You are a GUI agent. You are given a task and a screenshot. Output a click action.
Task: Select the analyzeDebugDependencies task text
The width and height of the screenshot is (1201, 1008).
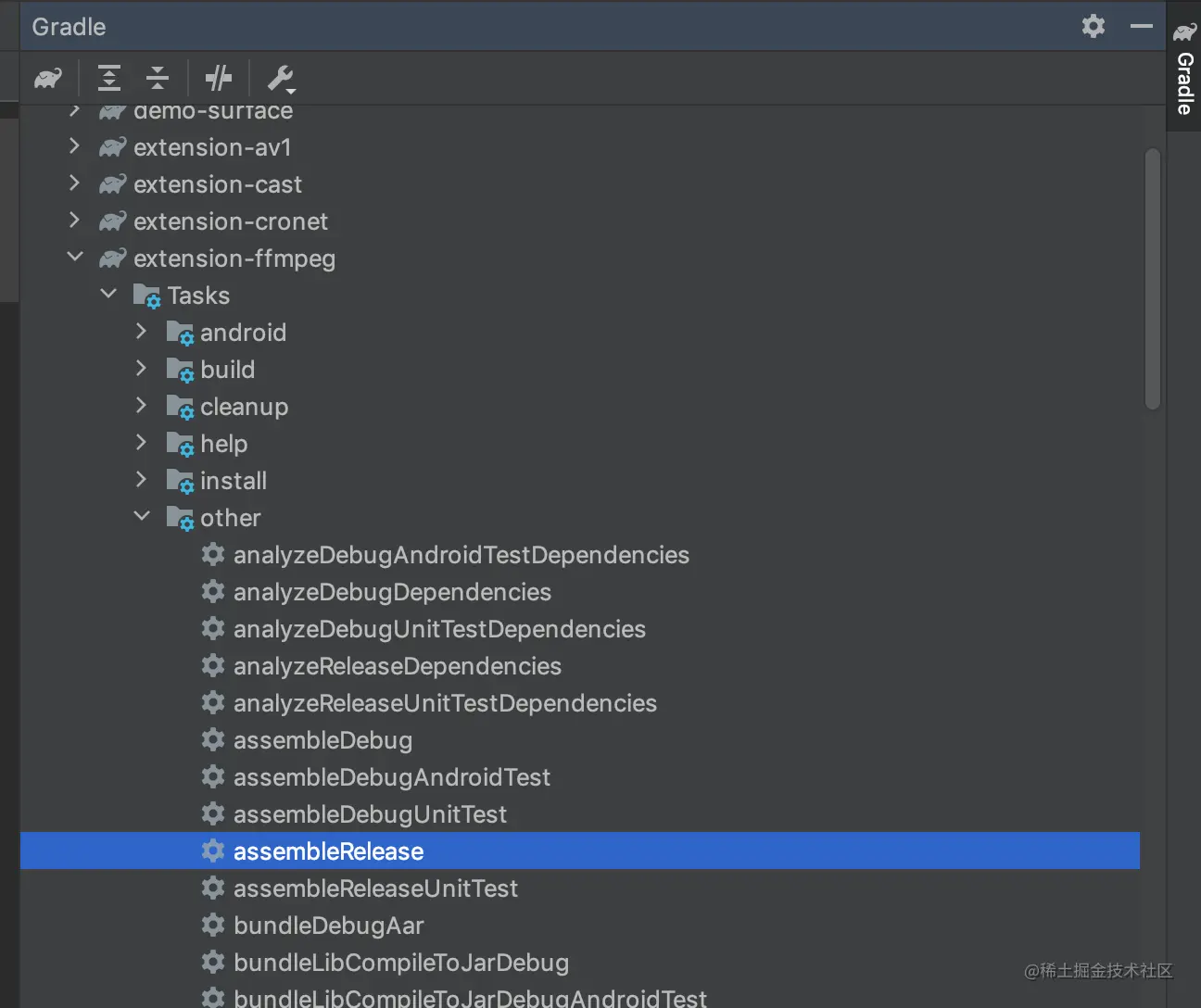(392, 593)
